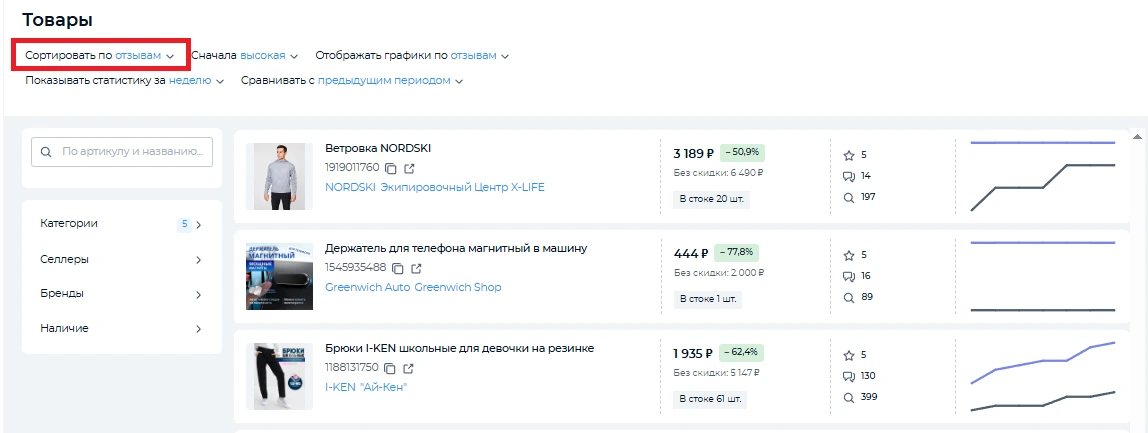Image resolution: width=1148 pixels, height=433 pixels.
Task: Open "Показывать статистику за неделю" dropdown
Action: [125, 81]
